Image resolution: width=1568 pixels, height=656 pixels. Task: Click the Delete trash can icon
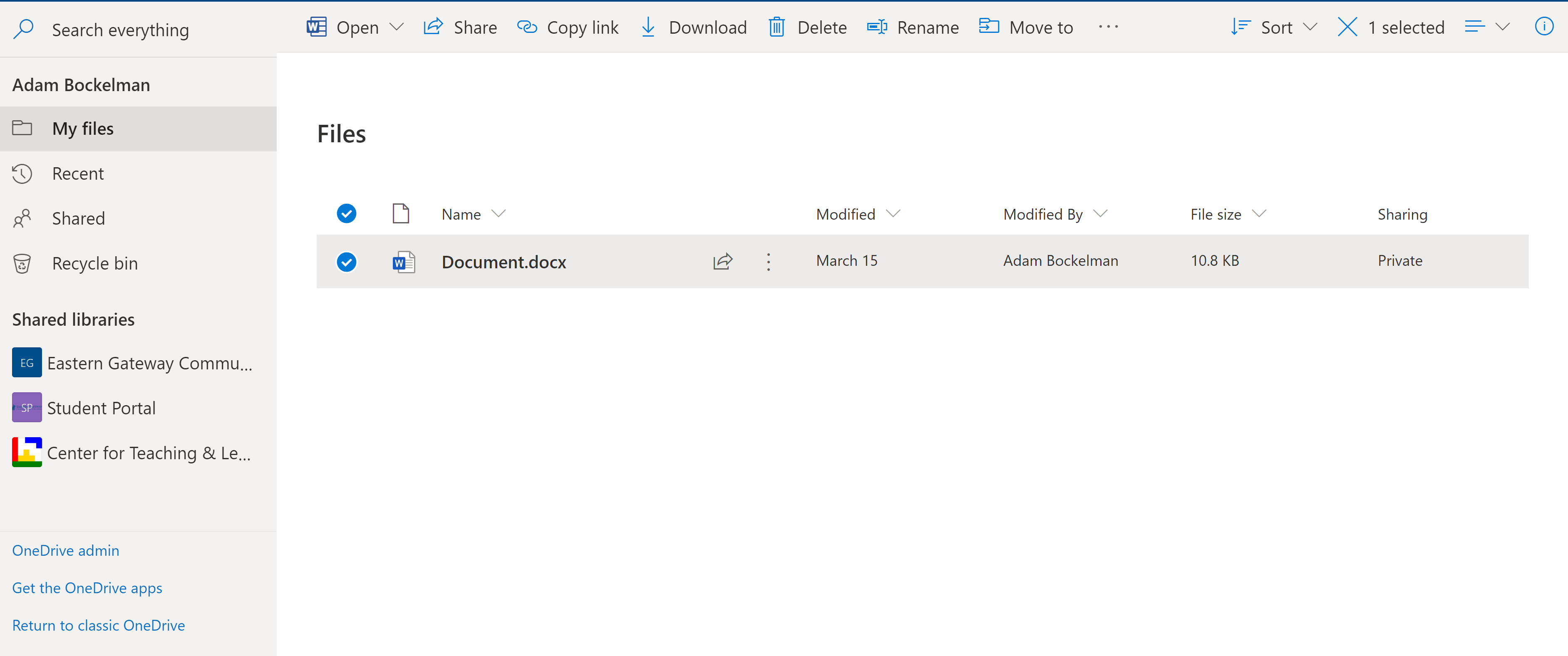coord(777,27)
